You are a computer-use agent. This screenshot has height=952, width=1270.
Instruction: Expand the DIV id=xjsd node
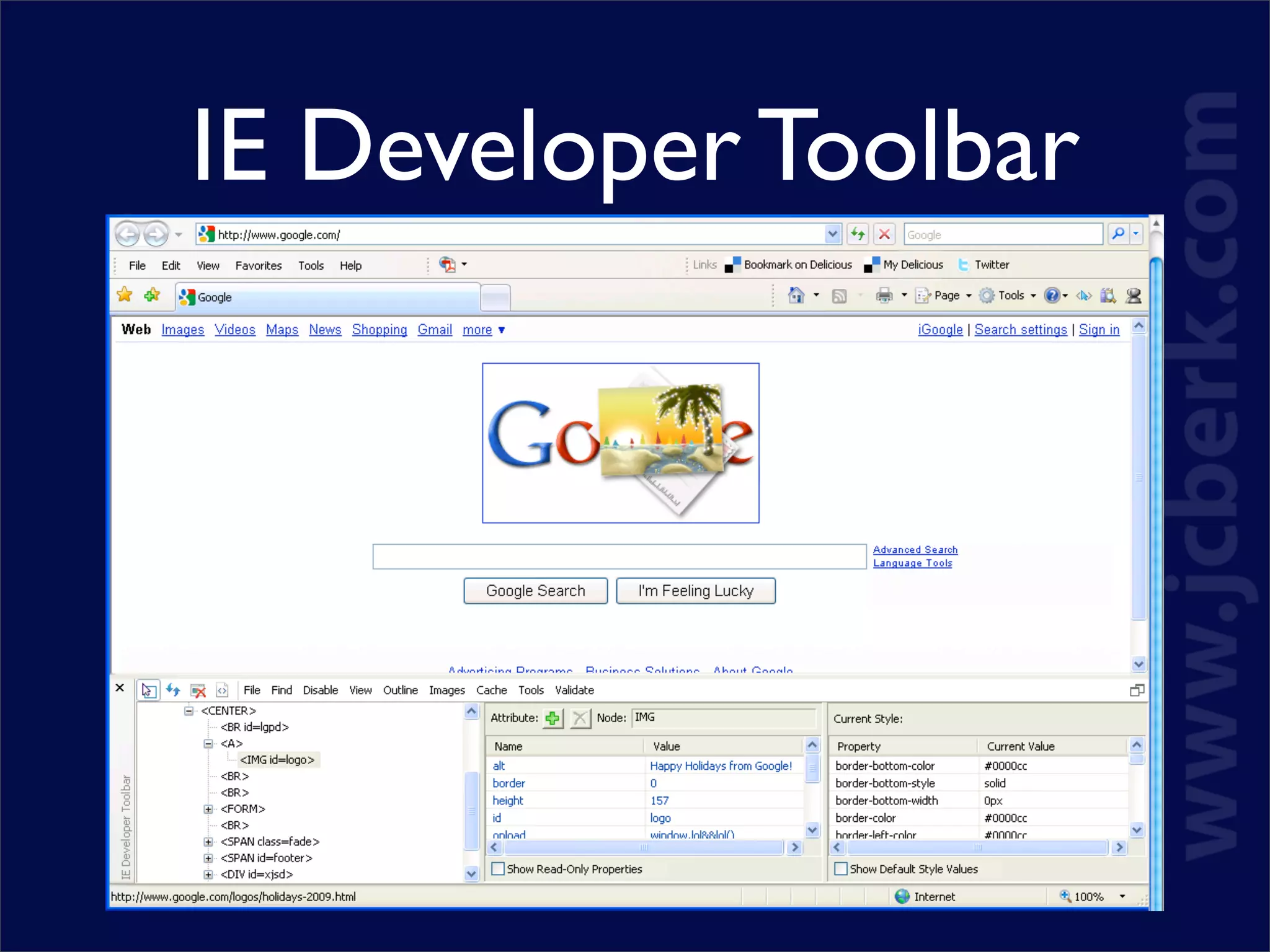pos(208,875)
